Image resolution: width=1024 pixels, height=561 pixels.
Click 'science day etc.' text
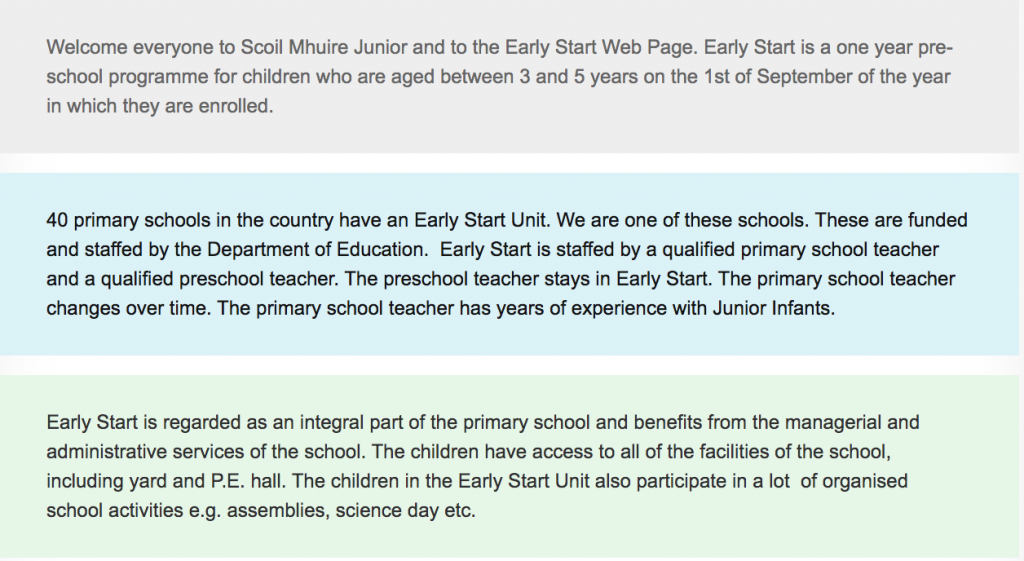click(406, 510)
